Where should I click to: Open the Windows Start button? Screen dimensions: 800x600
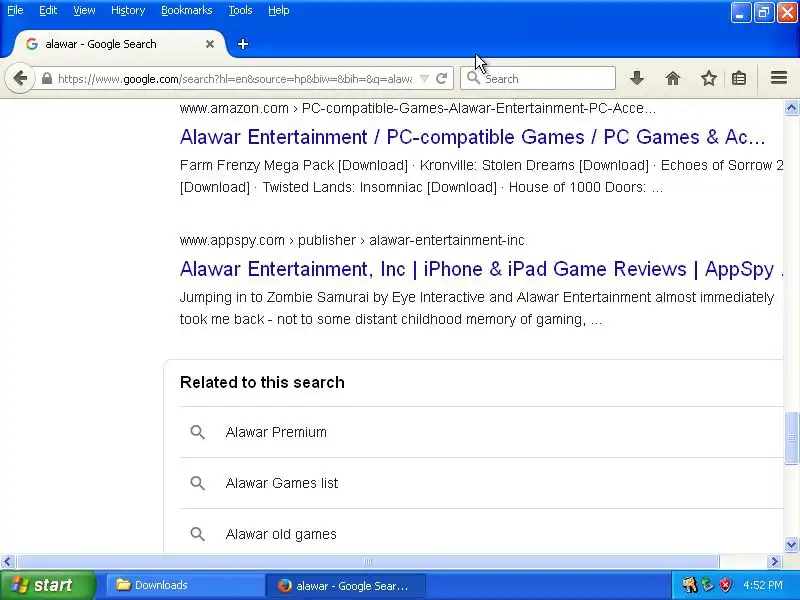(x=47, y=585)
